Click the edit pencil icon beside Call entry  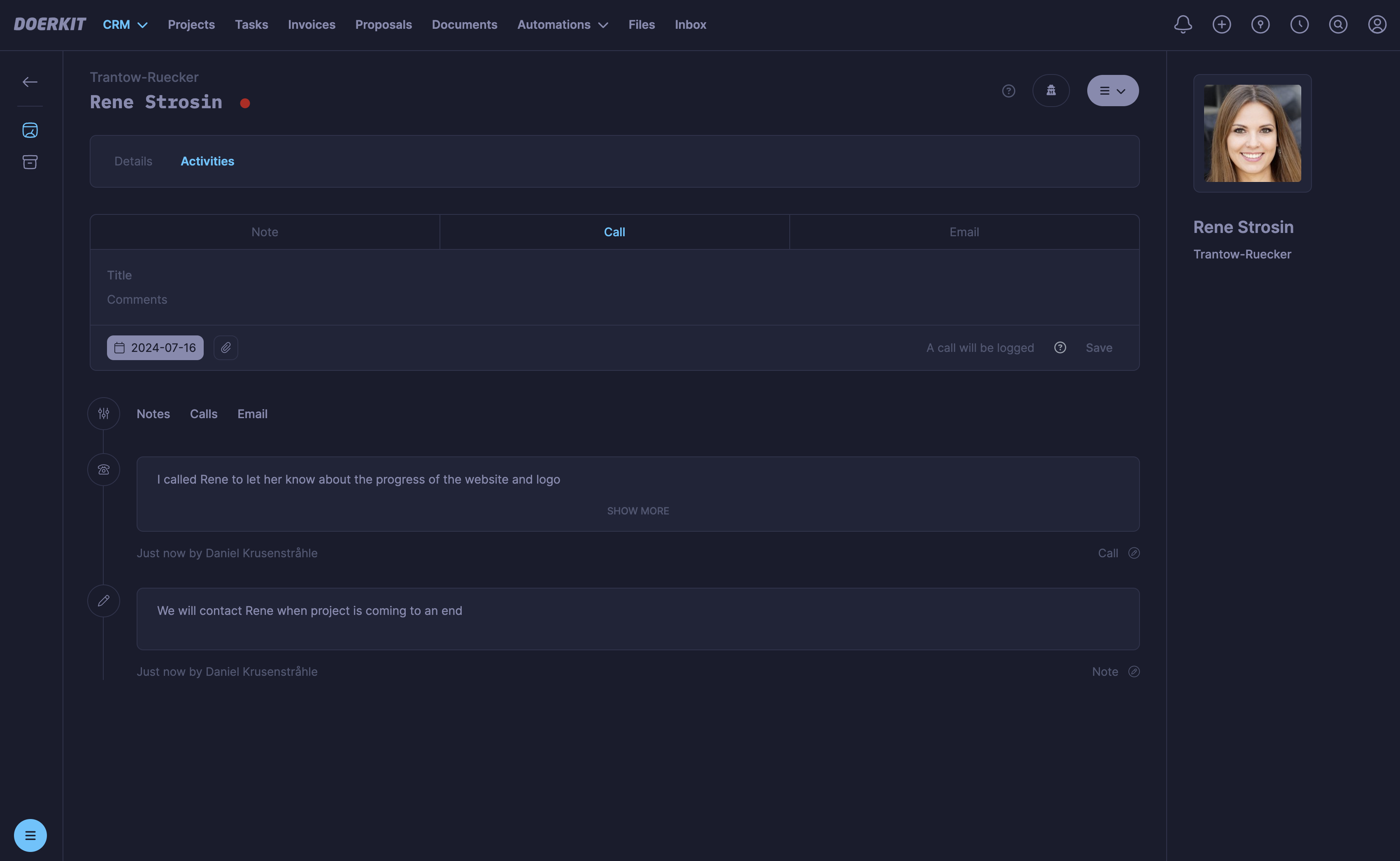click(x=1134, y=553)
